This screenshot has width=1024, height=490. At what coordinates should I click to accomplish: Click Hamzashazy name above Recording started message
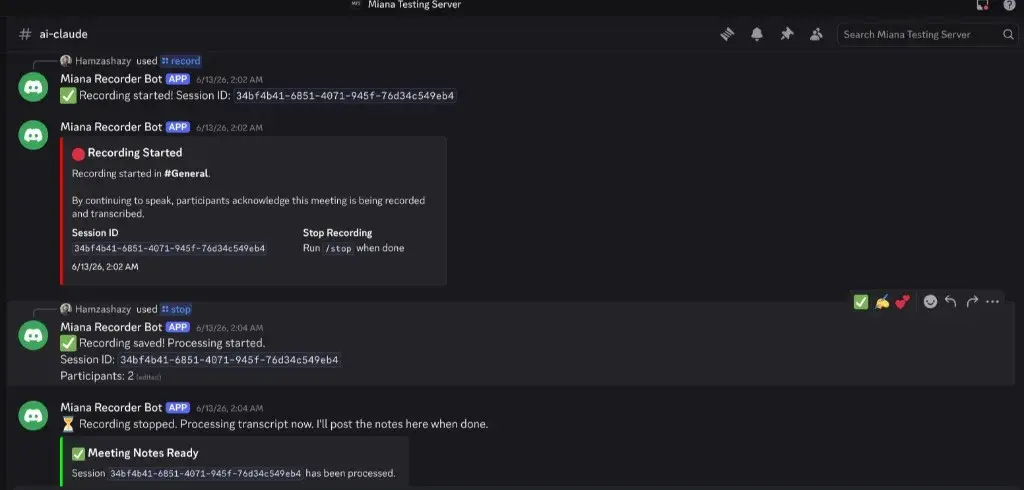103,61
